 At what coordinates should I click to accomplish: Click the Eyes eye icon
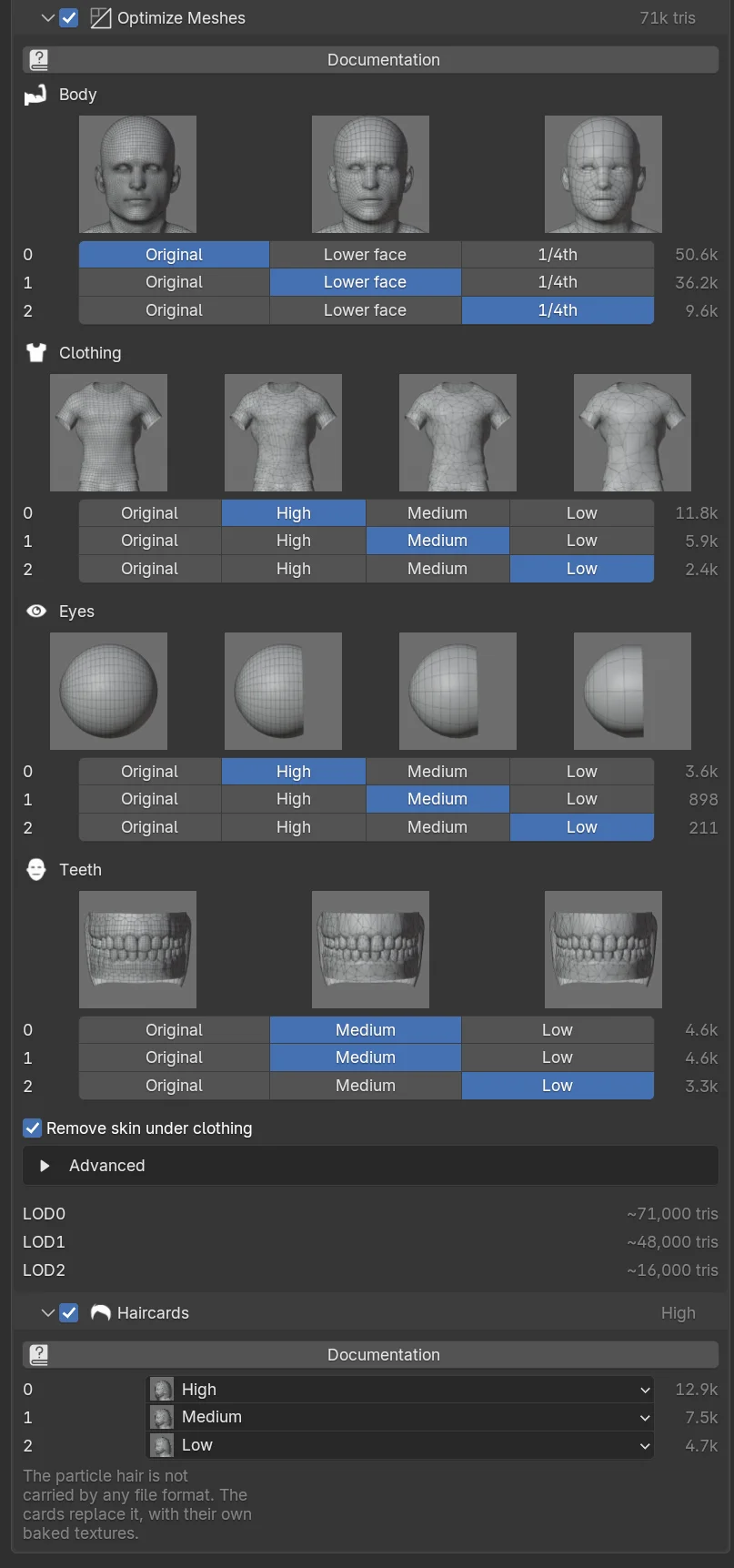[x=35, y=612]
